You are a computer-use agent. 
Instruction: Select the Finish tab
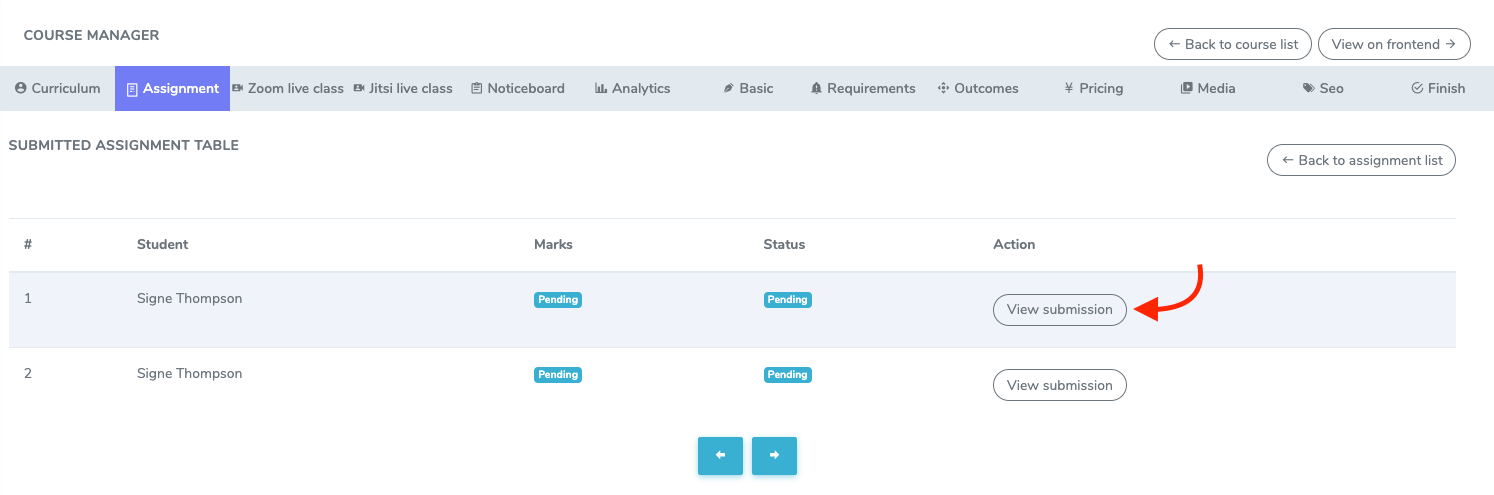coord(1438,88)
